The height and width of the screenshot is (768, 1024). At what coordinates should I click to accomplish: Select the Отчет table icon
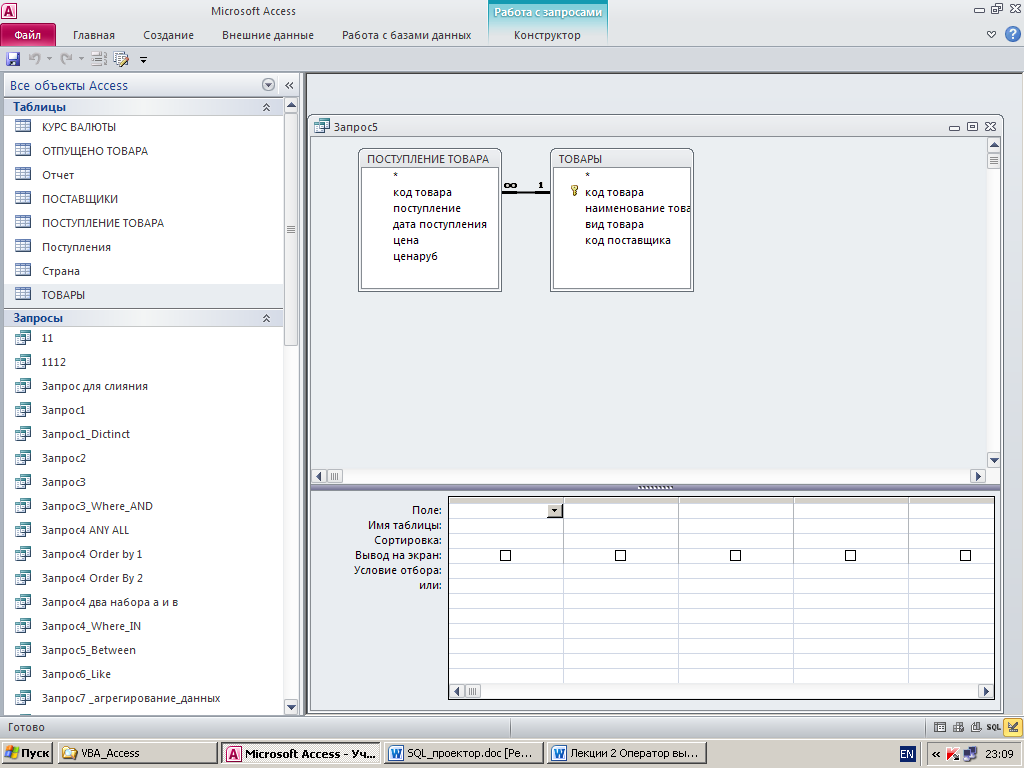coord(23,174)
